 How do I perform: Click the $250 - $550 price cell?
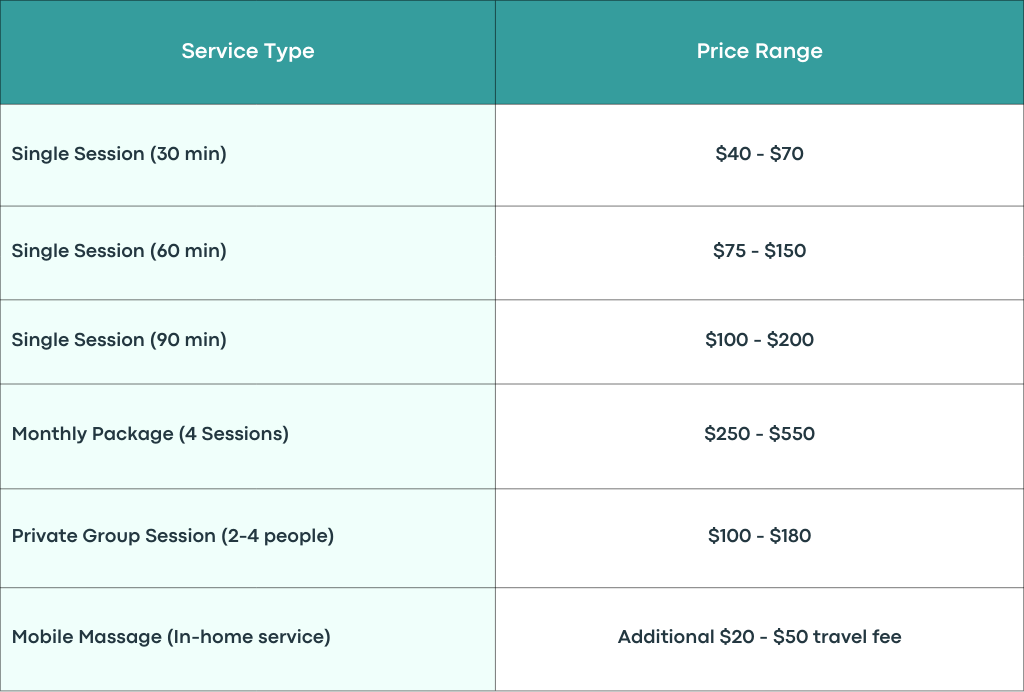(x=760, y=436)
